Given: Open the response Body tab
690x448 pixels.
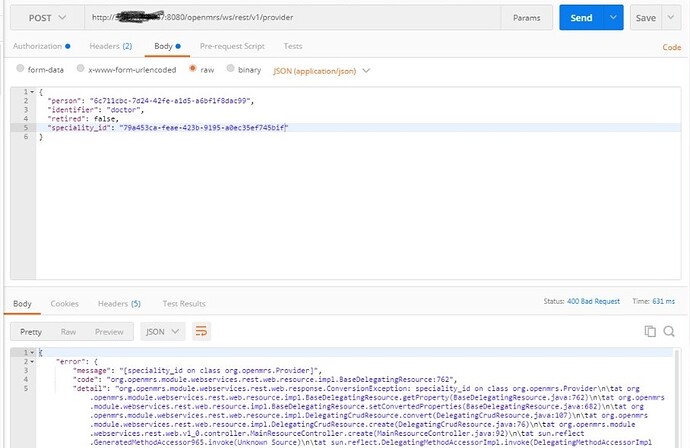Looking at the screenshot, I should [x=22, y=304].
